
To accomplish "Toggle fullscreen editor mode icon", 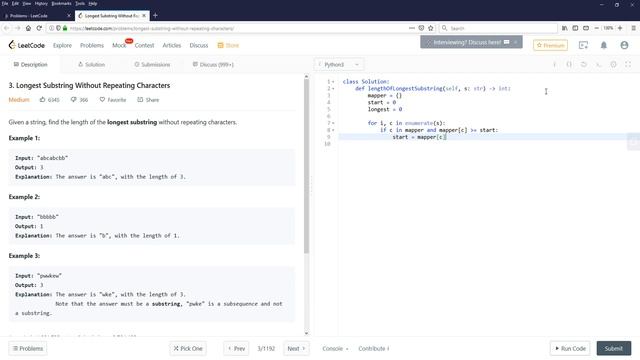I will pos(628,64).
